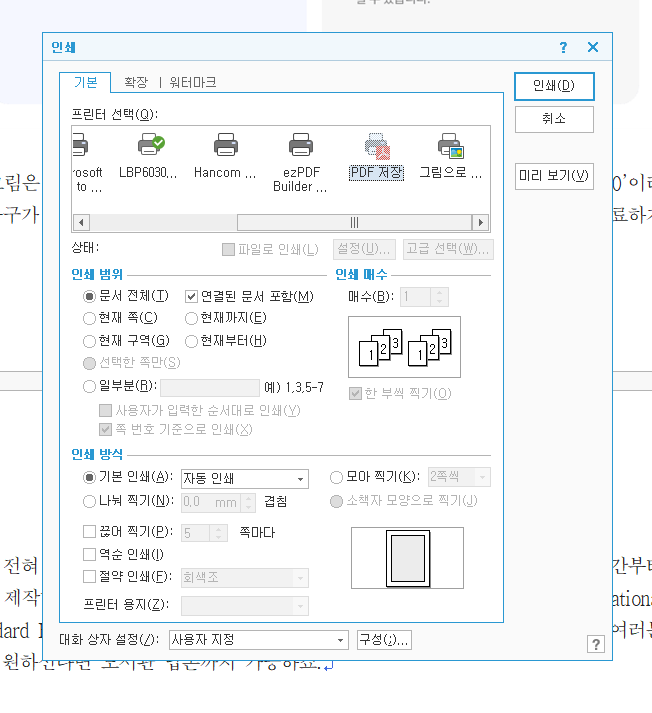This screenshot has height=713, width=652.
Task: Open 대화 상자 설정 사용자 지정 dropdown
Action: (x=258, y=640)
